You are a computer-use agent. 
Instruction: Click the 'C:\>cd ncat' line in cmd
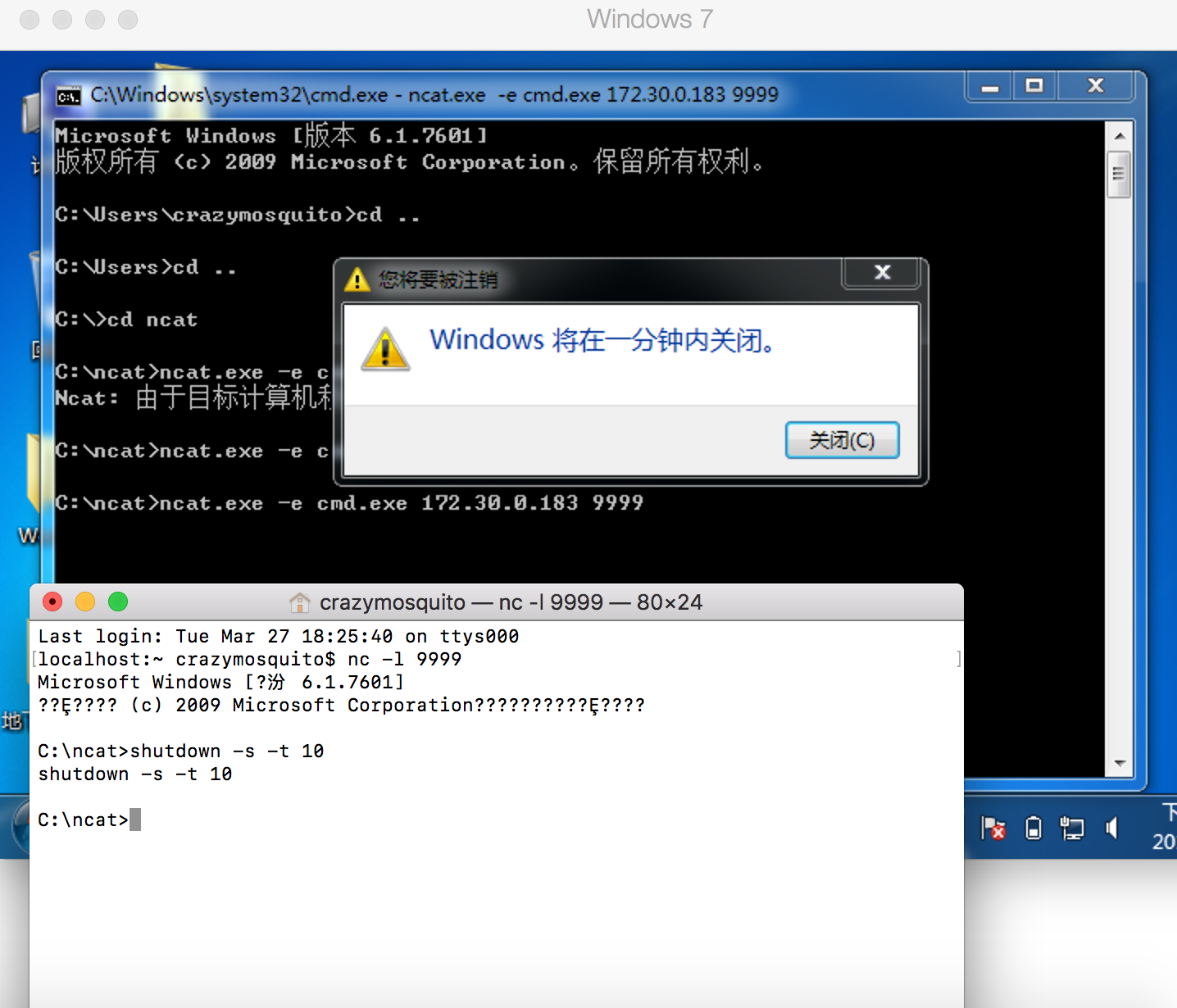pos(126,320)
